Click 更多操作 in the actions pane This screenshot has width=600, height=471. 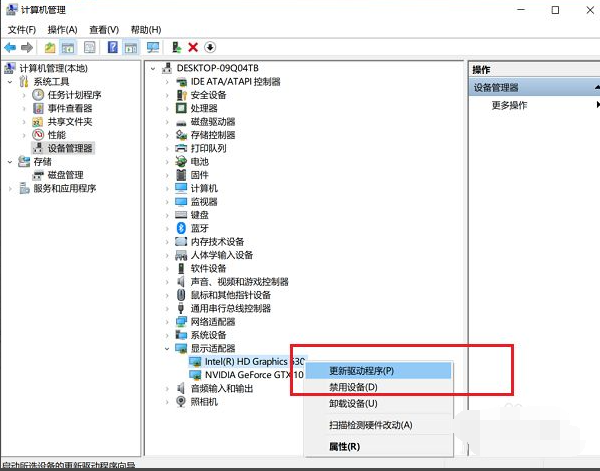coord(509,105)
